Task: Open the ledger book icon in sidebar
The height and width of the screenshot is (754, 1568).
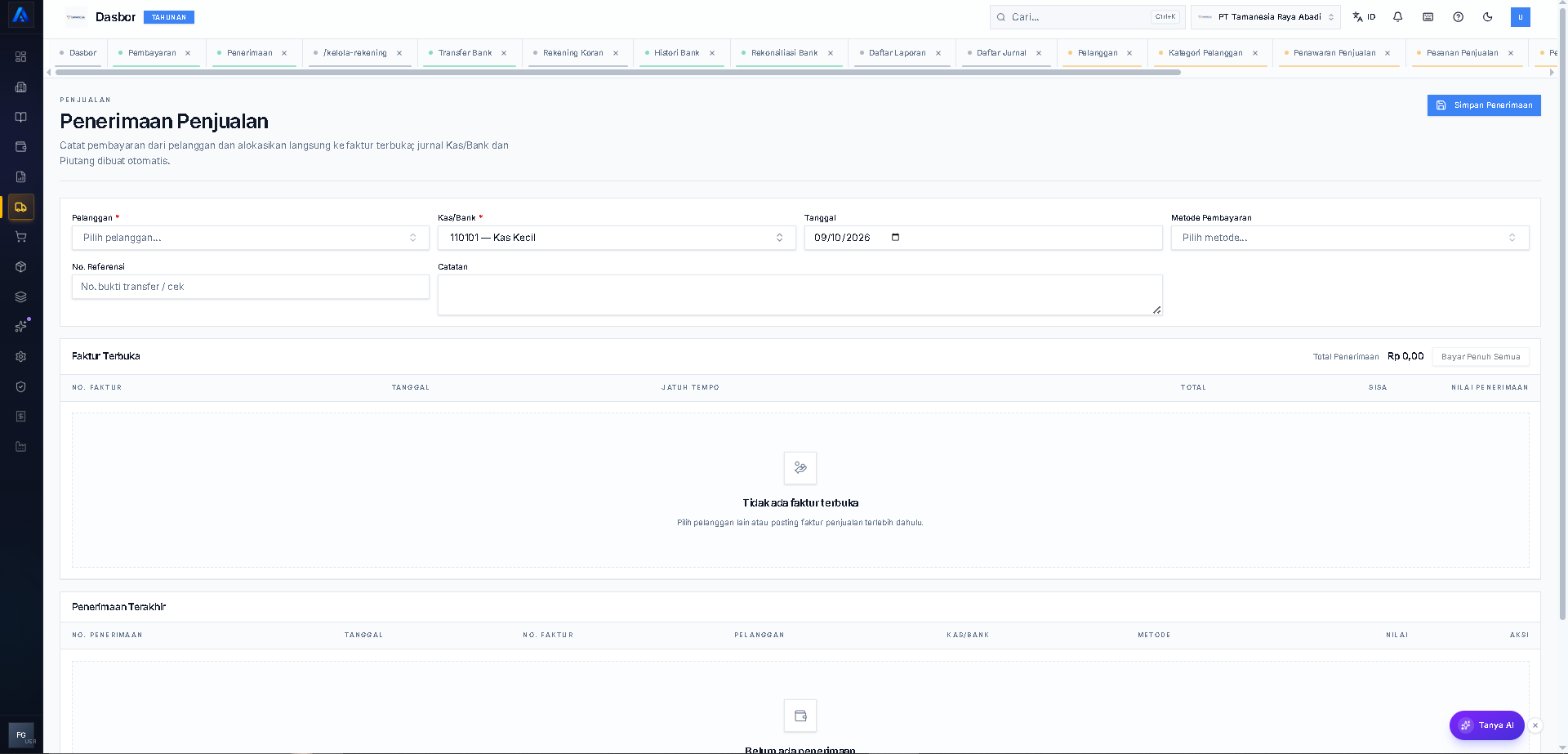Action: 21,117
